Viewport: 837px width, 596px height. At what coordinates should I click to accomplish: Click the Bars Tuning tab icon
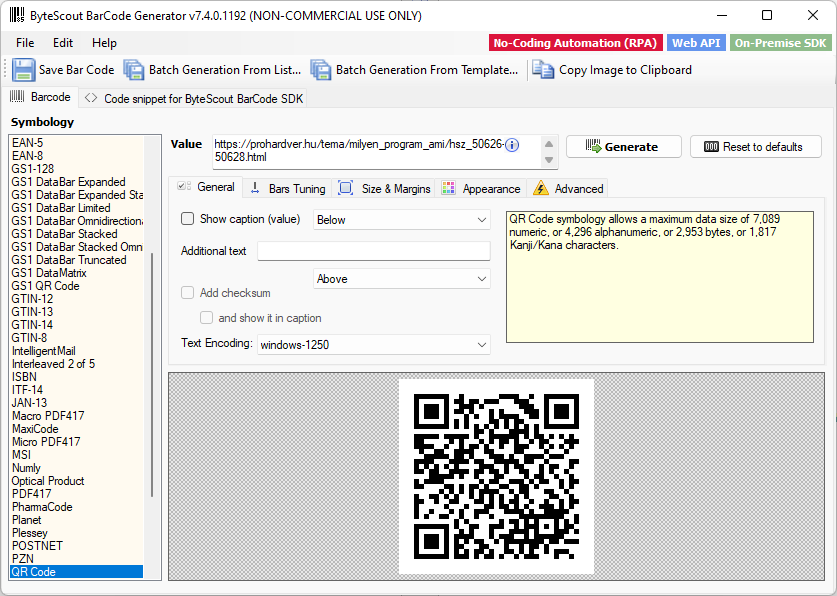pyautogui.click(x=255, y=188)
